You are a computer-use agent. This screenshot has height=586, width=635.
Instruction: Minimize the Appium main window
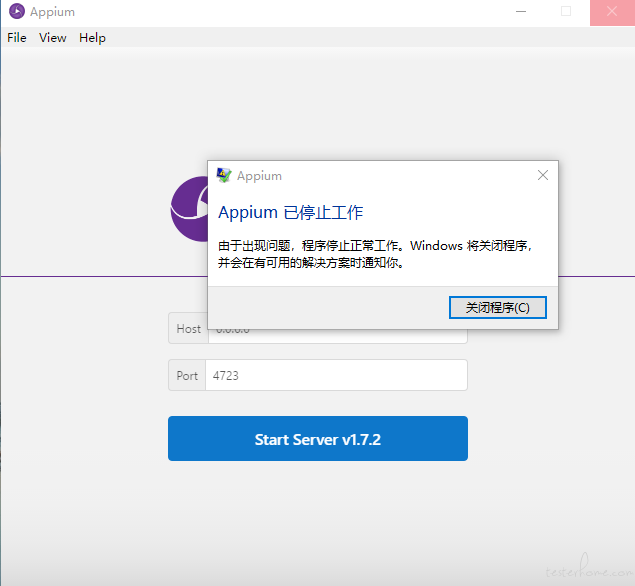coord(521,12)
